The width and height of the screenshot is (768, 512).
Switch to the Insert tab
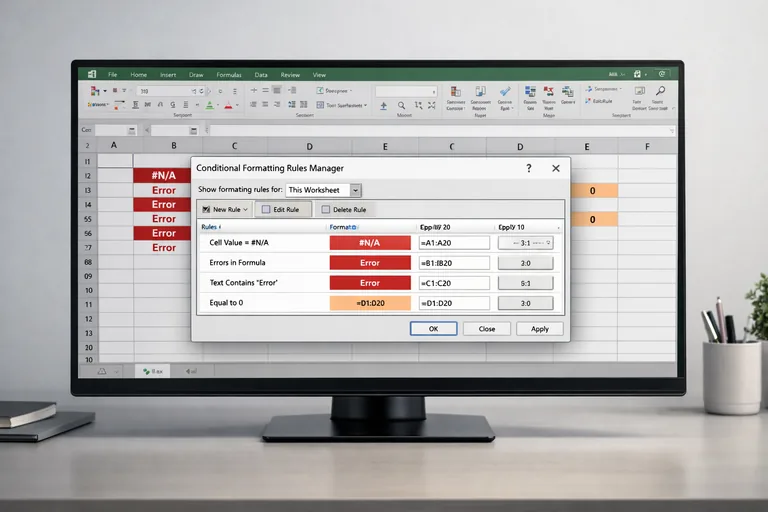click(168, 74)
